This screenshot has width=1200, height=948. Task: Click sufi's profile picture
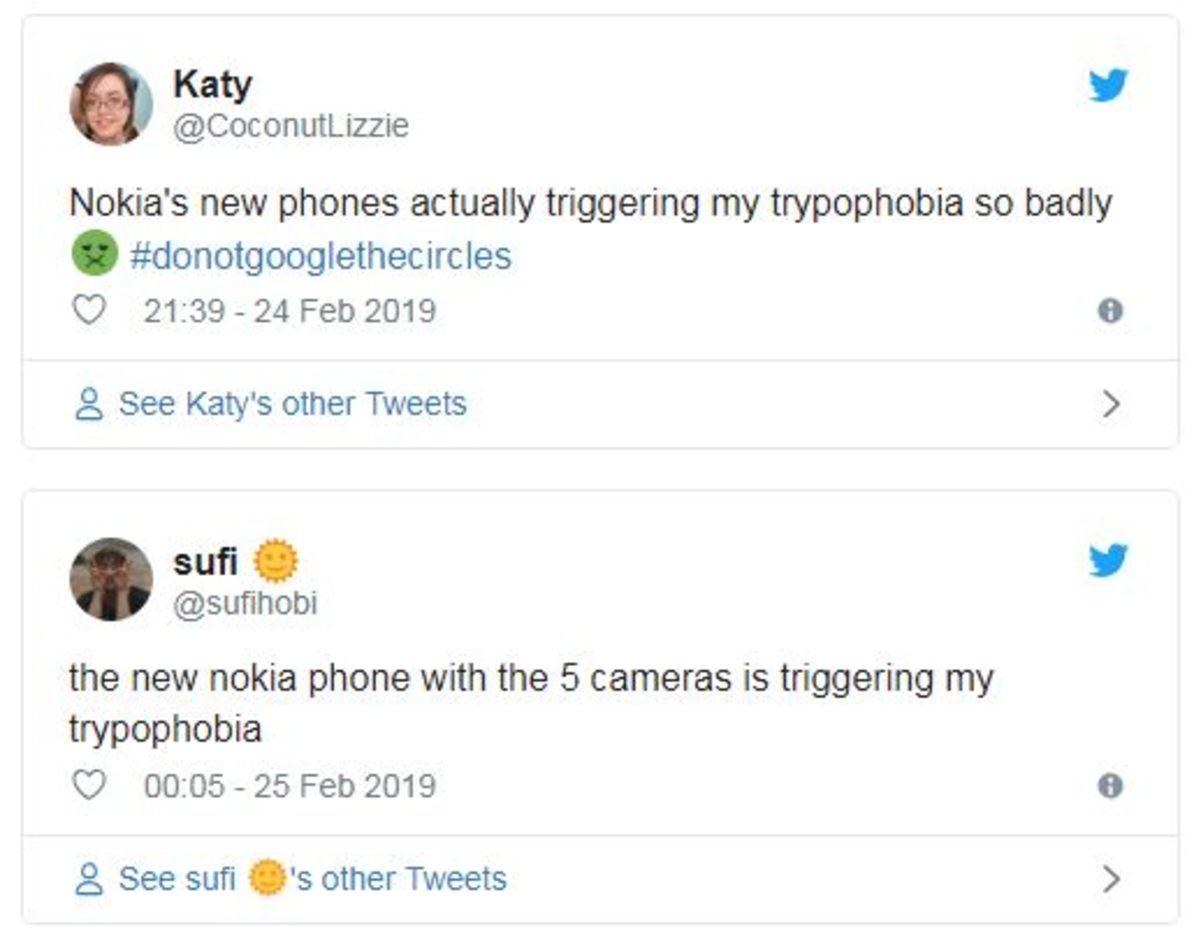point(111,579)
